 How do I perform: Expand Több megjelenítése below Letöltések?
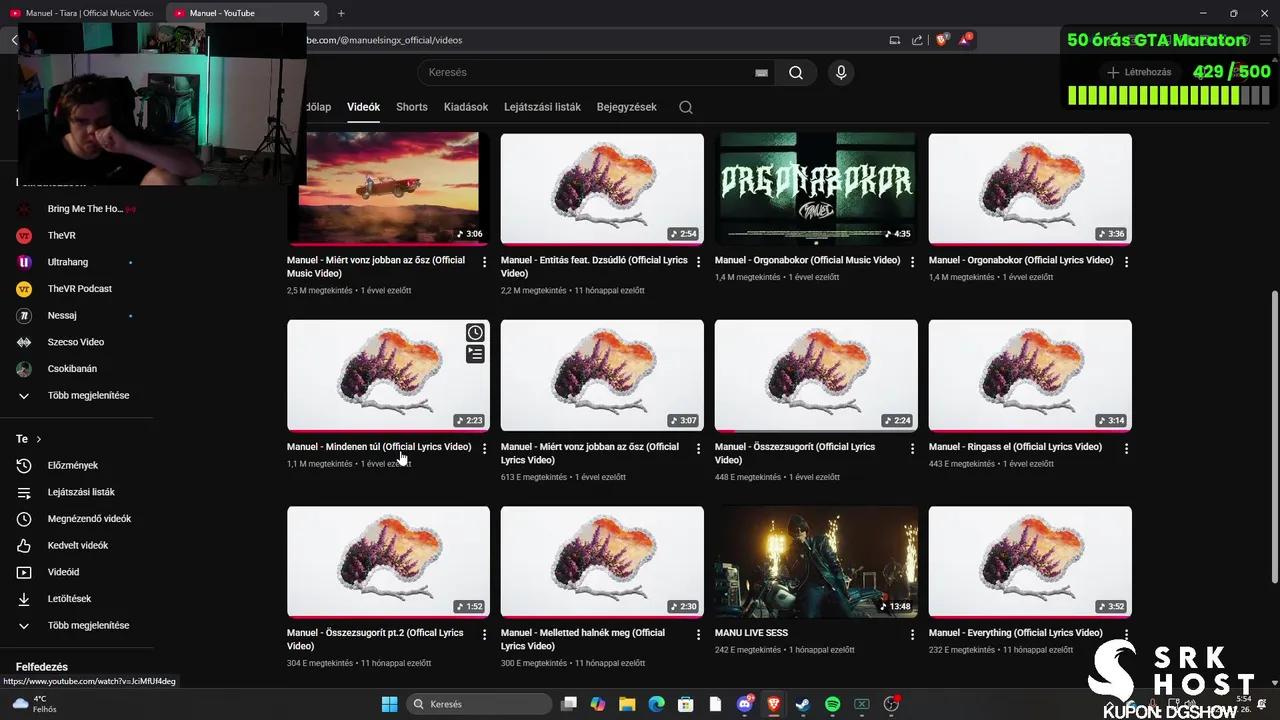[x=88, y=625]
